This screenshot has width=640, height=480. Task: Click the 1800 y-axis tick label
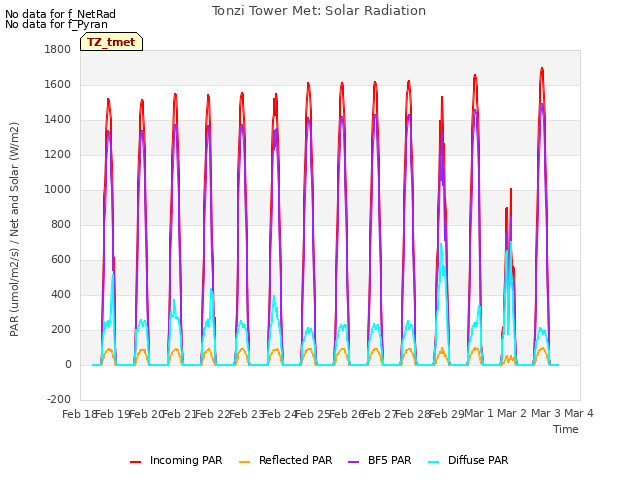(x=58, y=50)
